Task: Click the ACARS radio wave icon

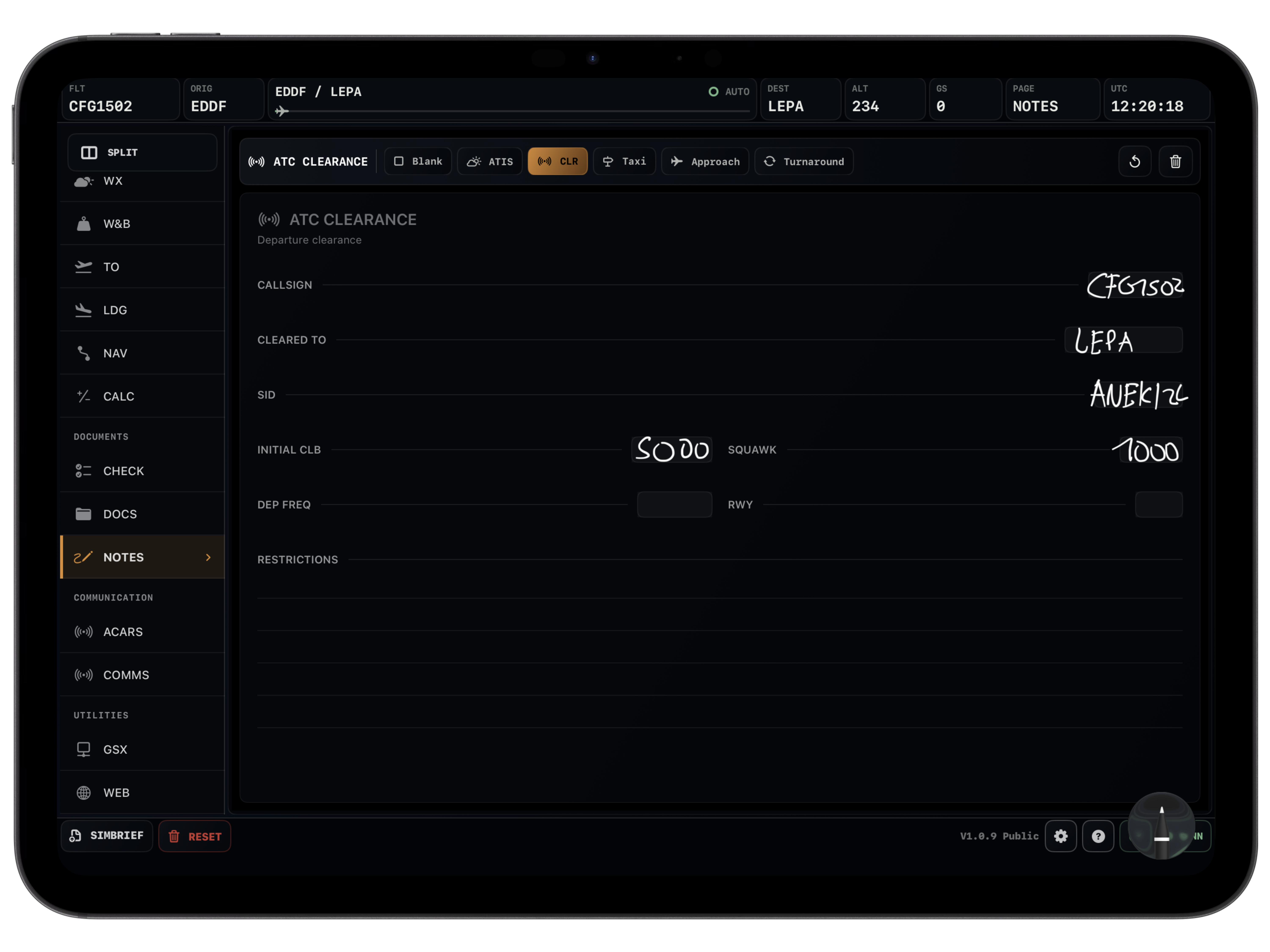Action: pos(84,632)
